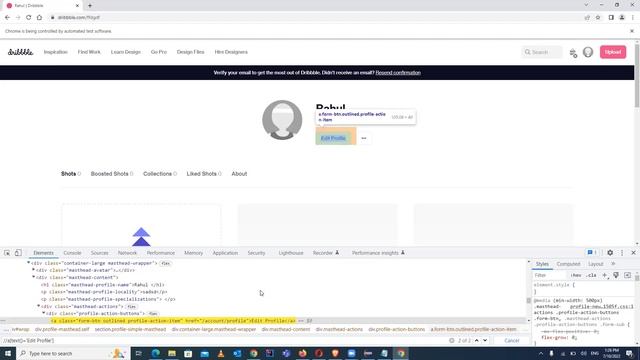
Task: Bookmark this page with the star icon
Action: [x=598, y=17]
